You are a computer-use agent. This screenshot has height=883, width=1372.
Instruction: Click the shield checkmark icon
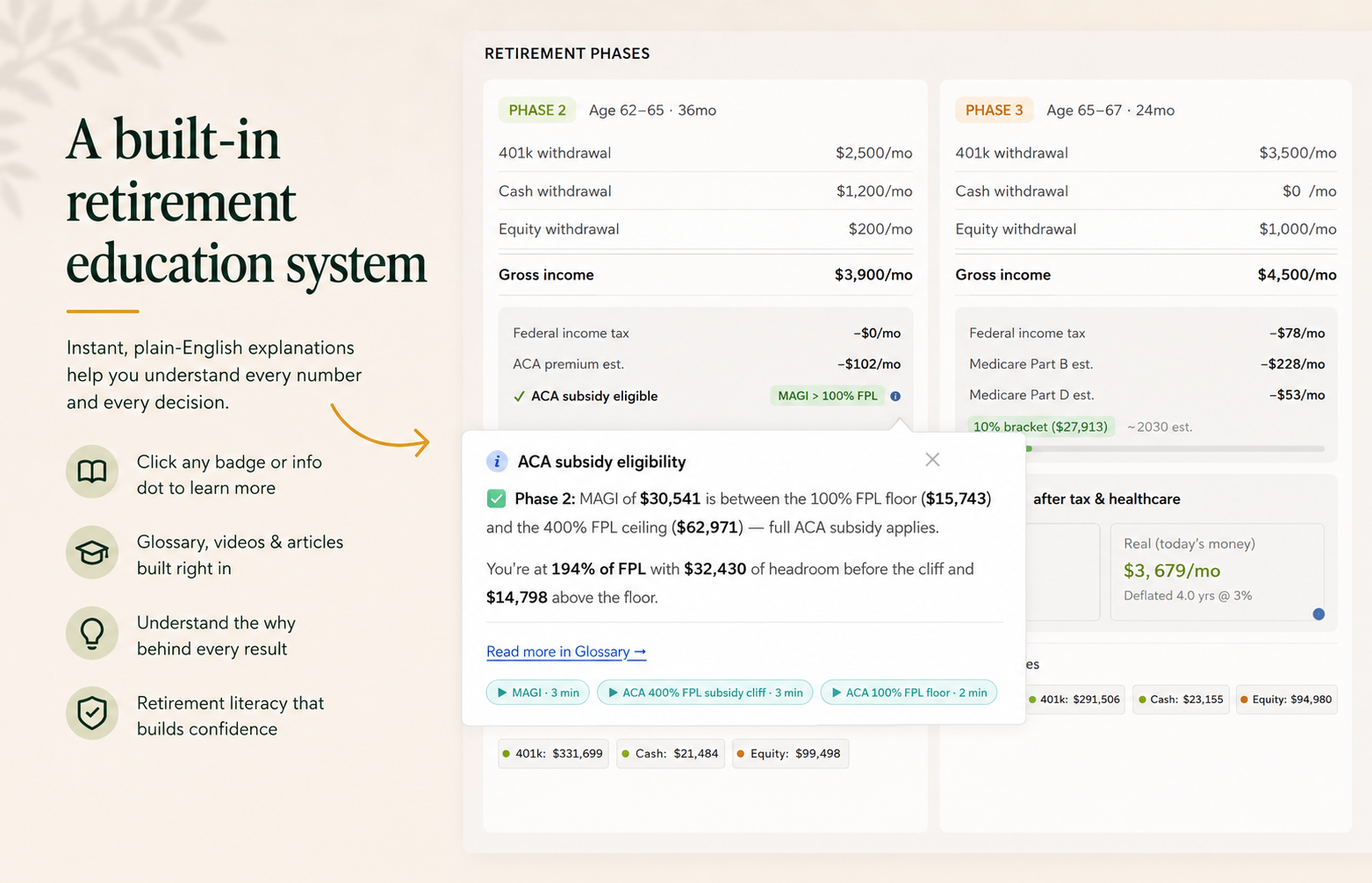click(92, 714)
